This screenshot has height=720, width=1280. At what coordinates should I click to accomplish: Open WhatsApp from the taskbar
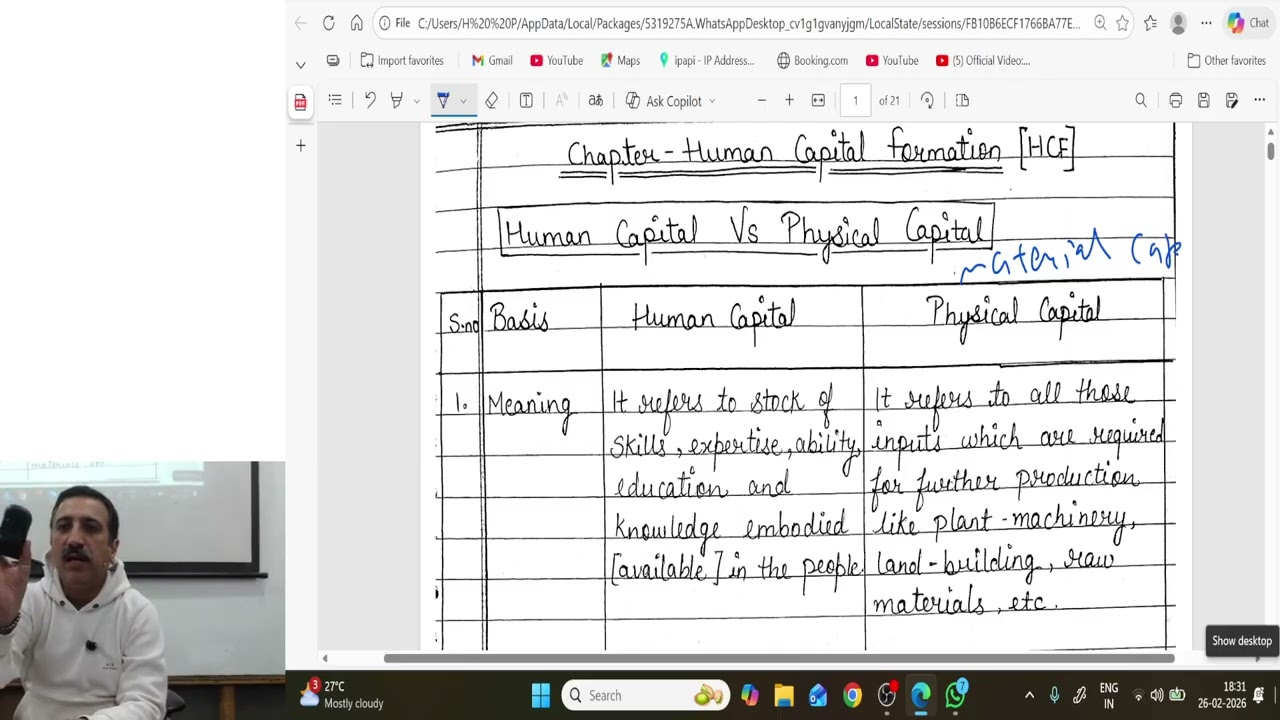[x=956, y=695]
